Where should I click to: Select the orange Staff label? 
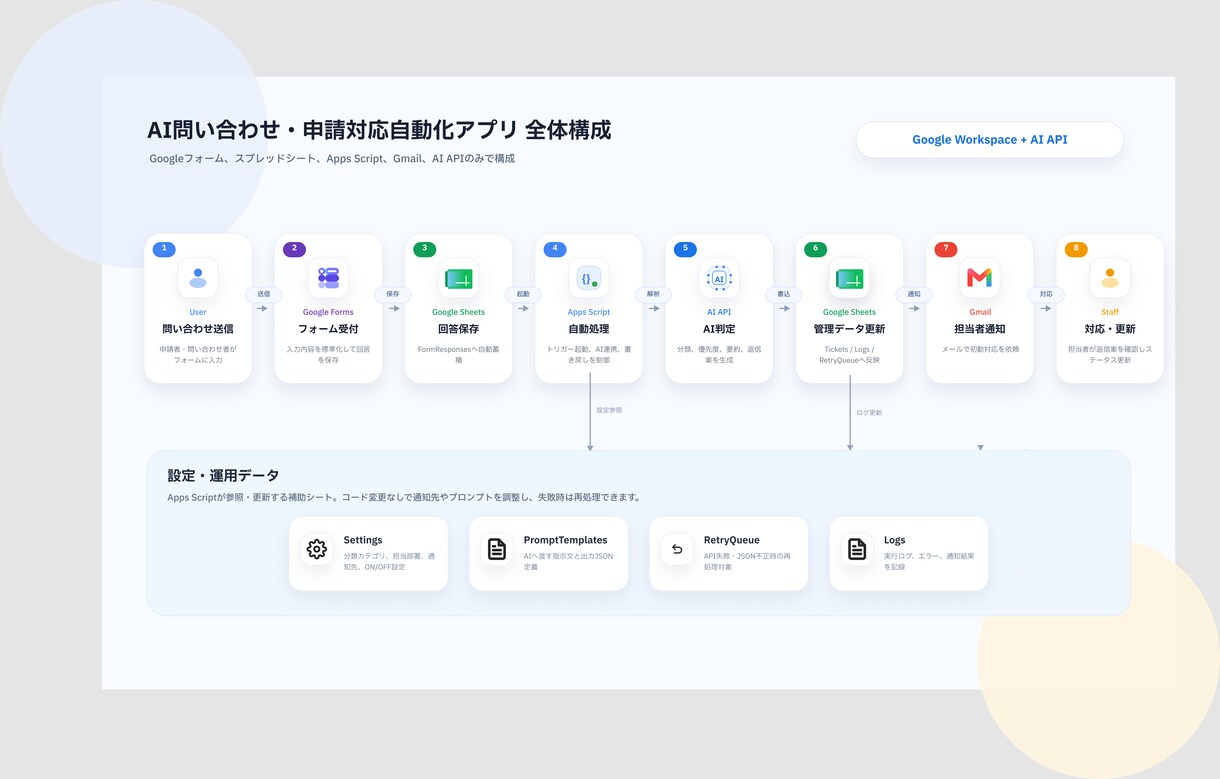(1110, 312)
